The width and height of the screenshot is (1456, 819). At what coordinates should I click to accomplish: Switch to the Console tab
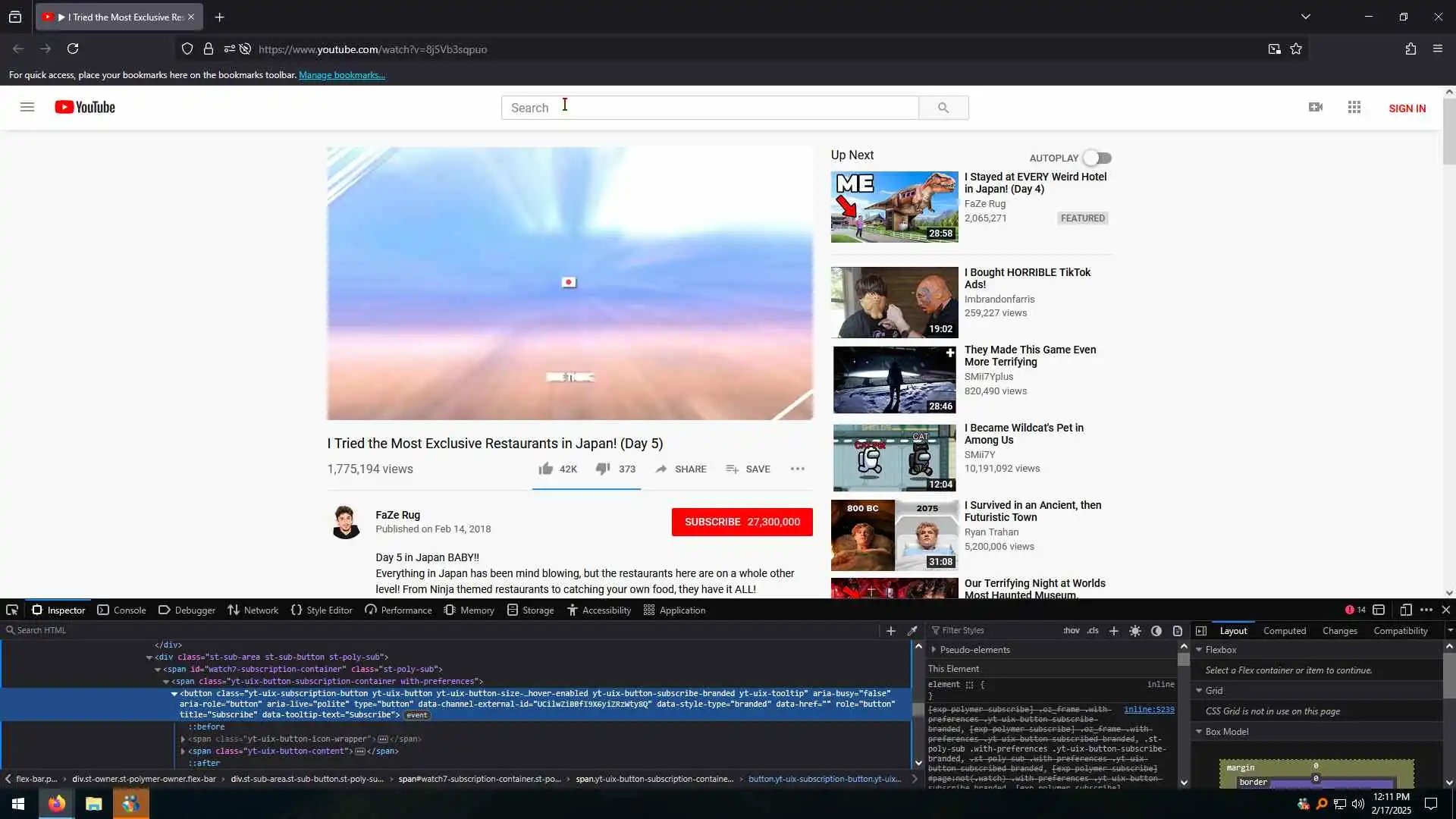pyautogui.click(x=122, y=610)
